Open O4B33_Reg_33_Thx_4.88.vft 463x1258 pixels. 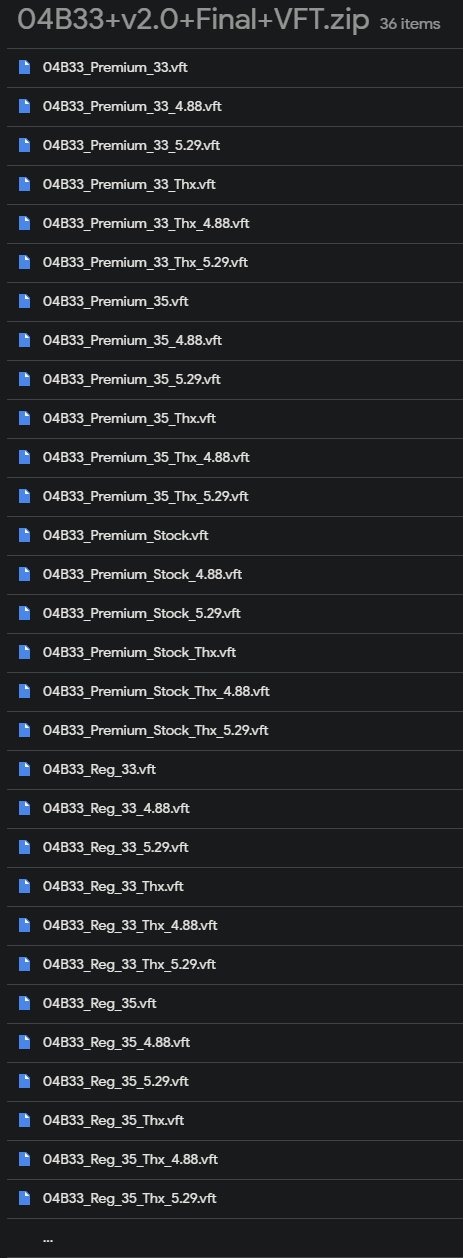[231, 926]
